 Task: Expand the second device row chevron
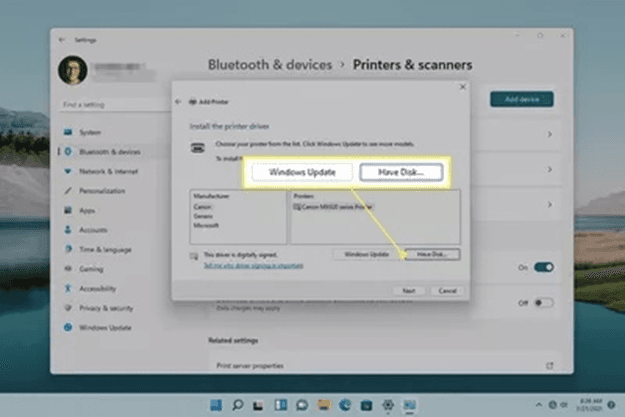550,169
